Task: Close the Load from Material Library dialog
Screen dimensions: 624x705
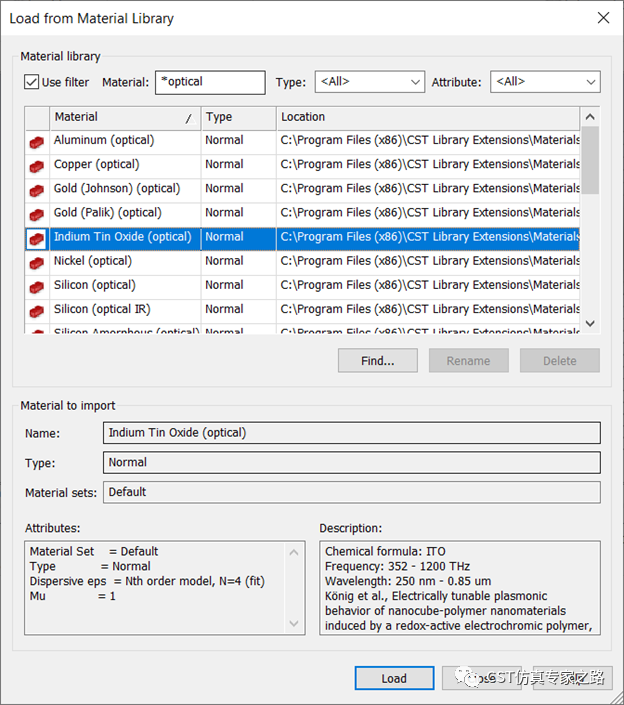Action: click(603, 18)
